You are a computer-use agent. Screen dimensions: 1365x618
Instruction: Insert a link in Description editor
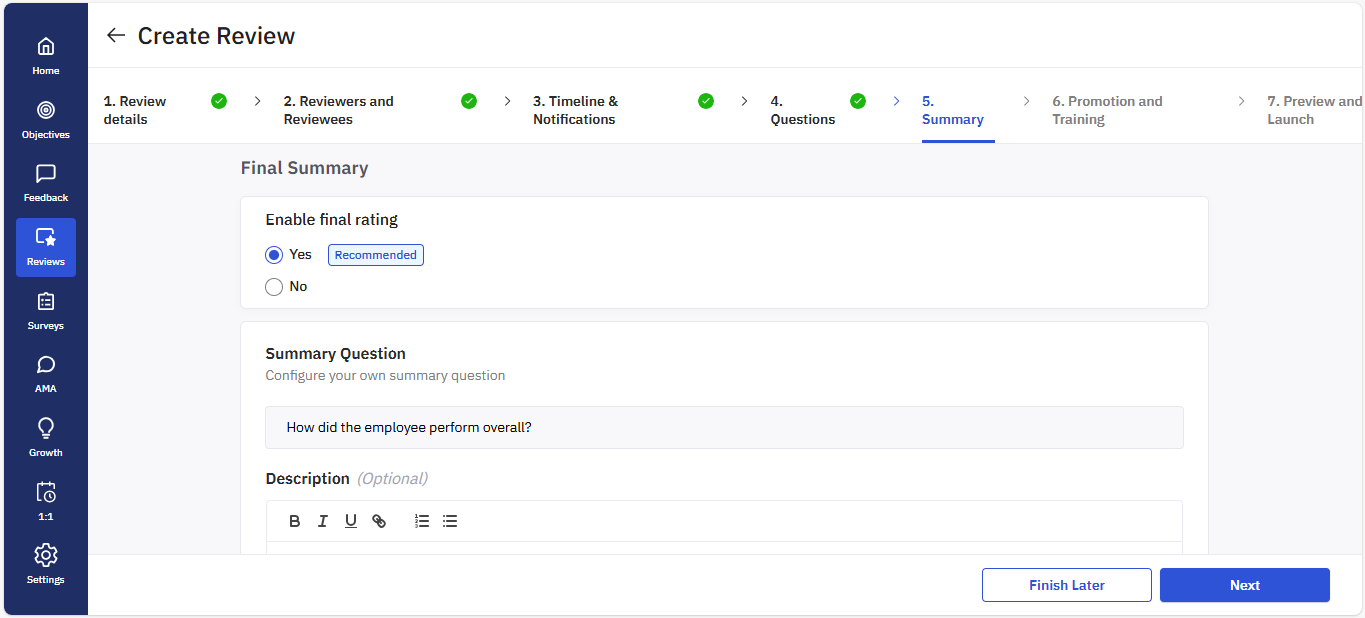[x=379, y=521]
